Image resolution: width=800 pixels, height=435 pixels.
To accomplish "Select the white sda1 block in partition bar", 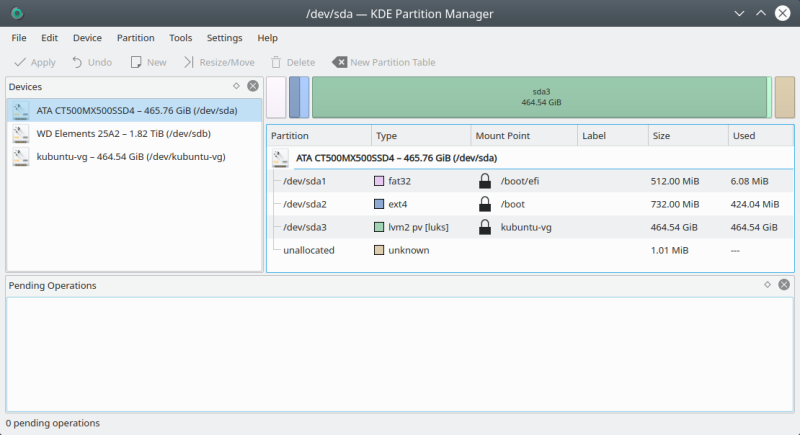I will [276, 97].
